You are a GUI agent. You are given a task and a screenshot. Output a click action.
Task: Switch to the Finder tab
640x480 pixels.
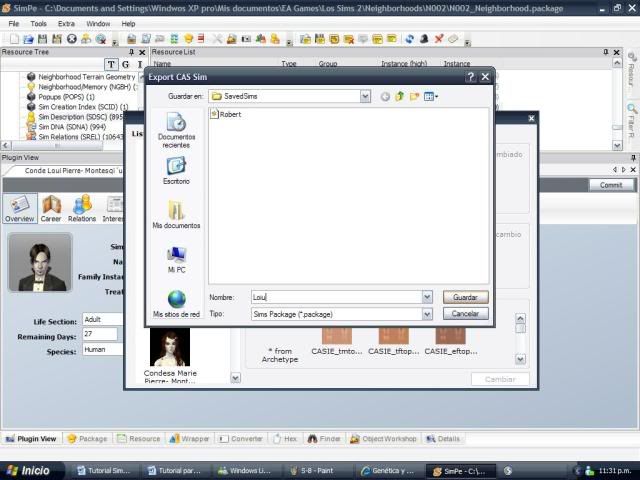pos(324,439)
